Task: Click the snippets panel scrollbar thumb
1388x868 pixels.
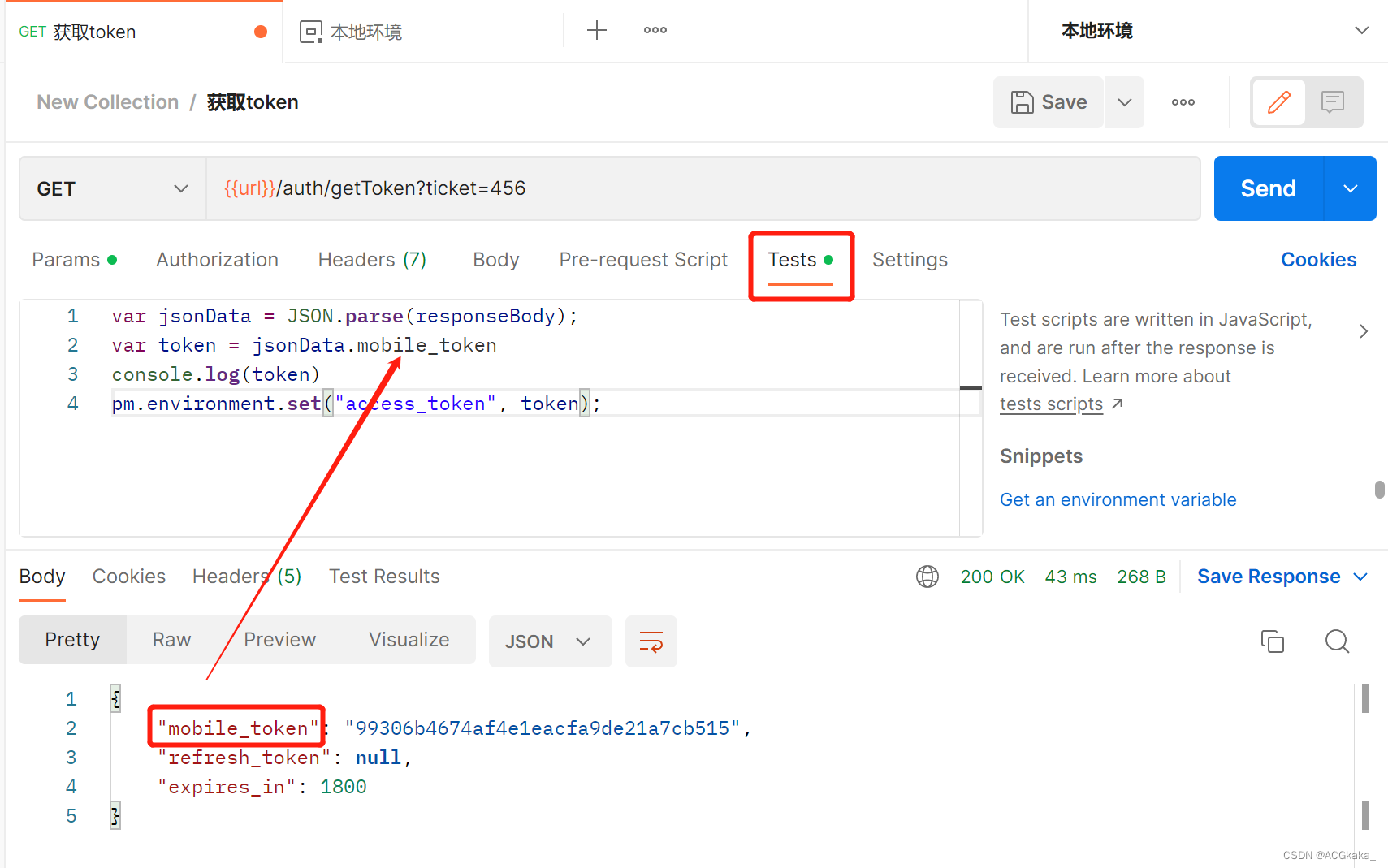Action: [1379, 490]
